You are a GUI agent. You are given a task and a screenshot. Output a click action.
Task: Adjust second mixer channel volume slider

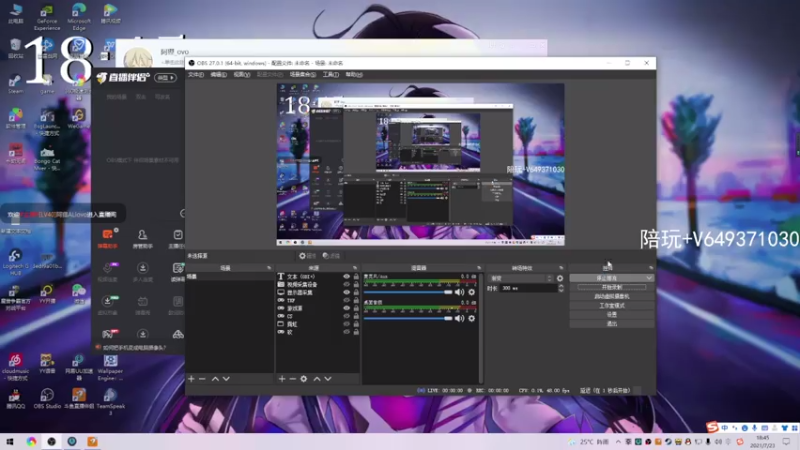pos(408,318)
